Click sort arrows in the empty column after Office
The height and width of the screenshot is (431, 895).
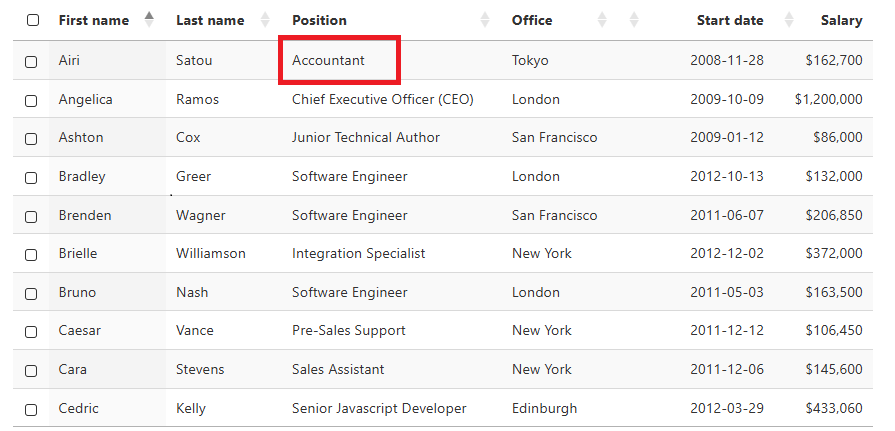click(633, 20)
